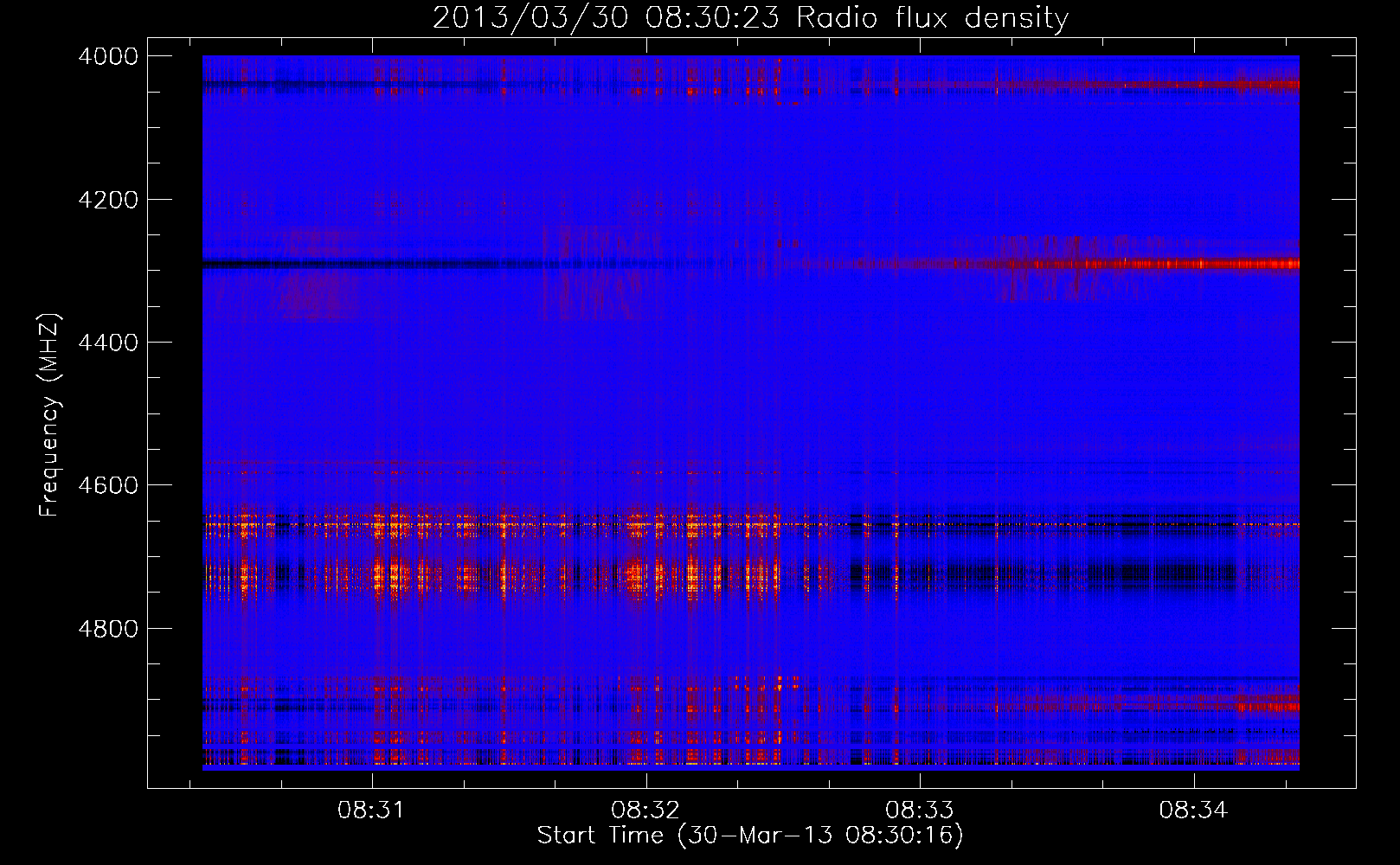This screenshot has width=1400, height=865.
Task: Click the plot title "2013/03/30 08:30:23 Radio flux density"
Action: 750,17
